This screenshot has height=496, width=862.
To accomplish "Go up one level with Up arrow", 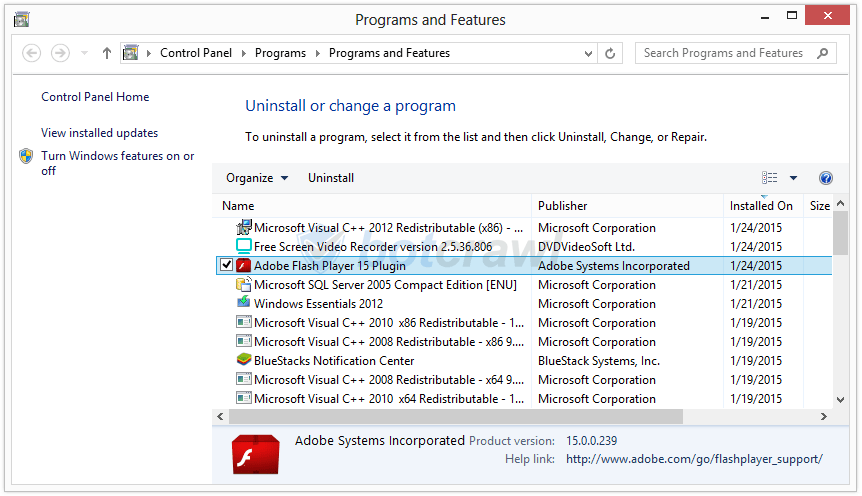I will tap(107, 53).
